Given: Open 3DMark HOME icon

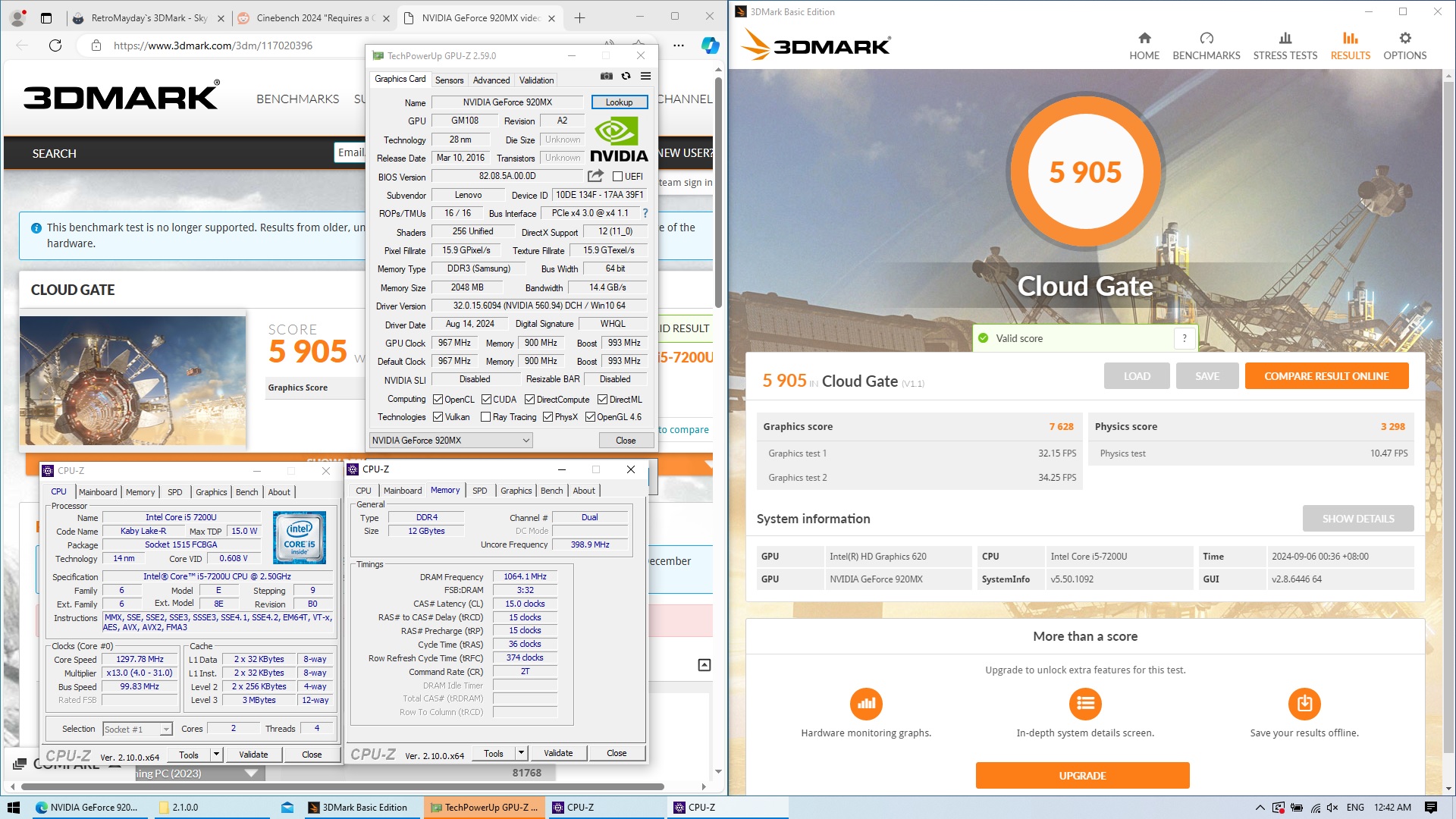Looking at the screenshot, I should pos(1144,38).
